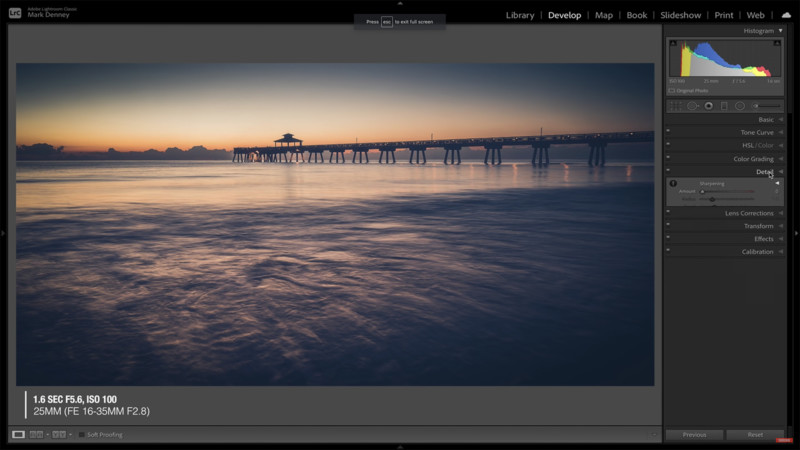Click the Reset button
The height and width of the screenshot is (450, 800).
pos(755,435)
